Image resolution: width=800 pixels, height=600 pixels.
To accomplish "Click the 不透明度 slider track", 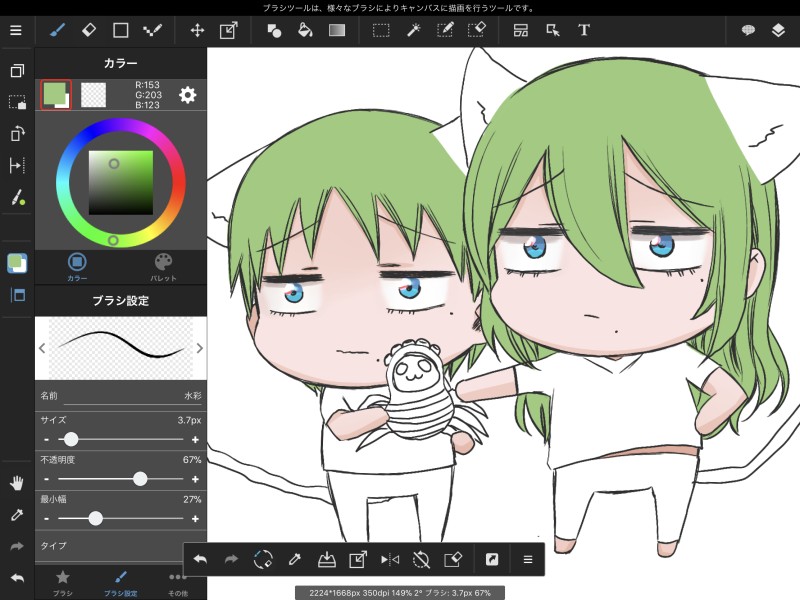I will (x=121, y=479).
